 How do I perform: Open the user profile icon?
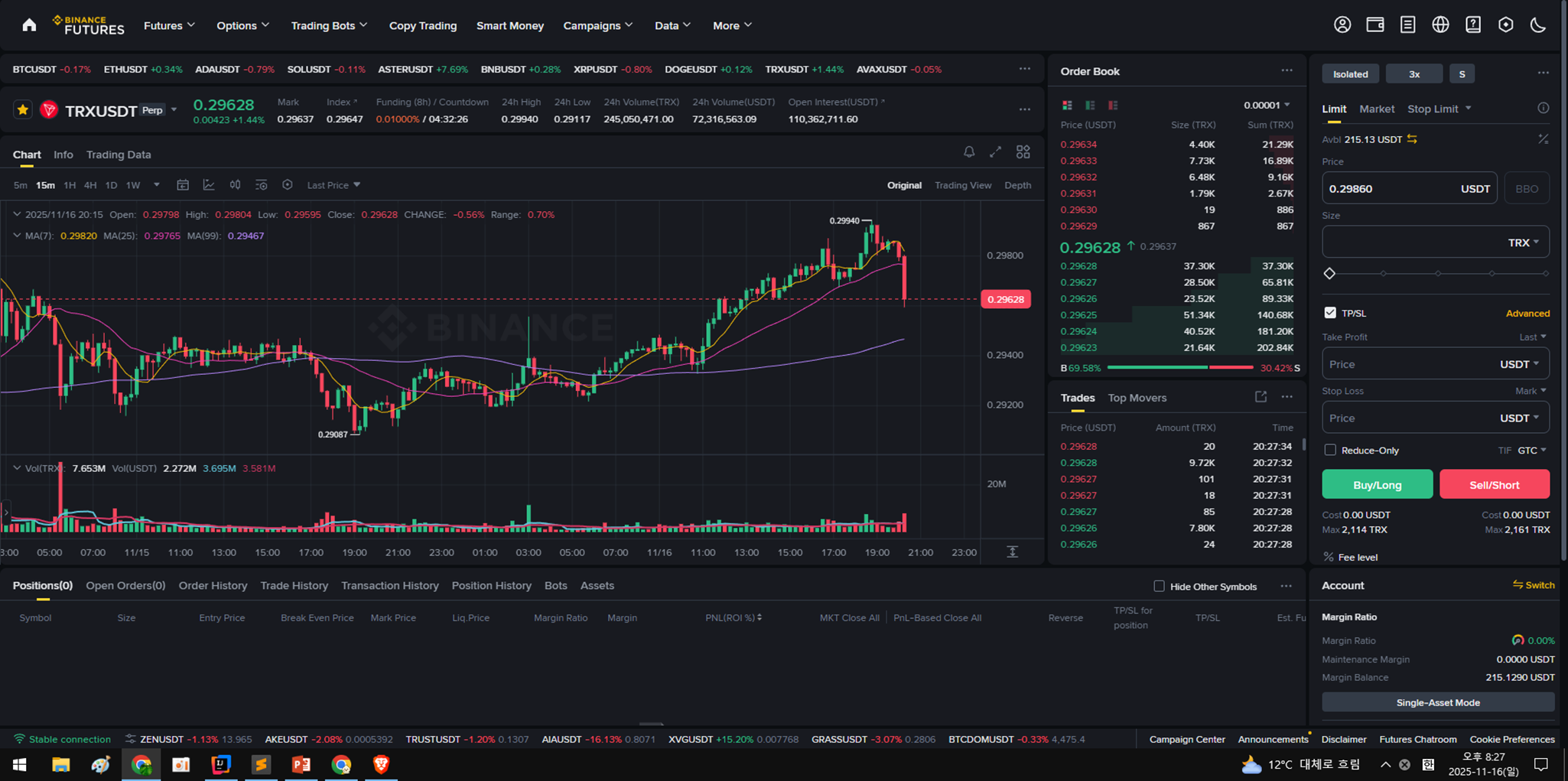coord(1342,25)
